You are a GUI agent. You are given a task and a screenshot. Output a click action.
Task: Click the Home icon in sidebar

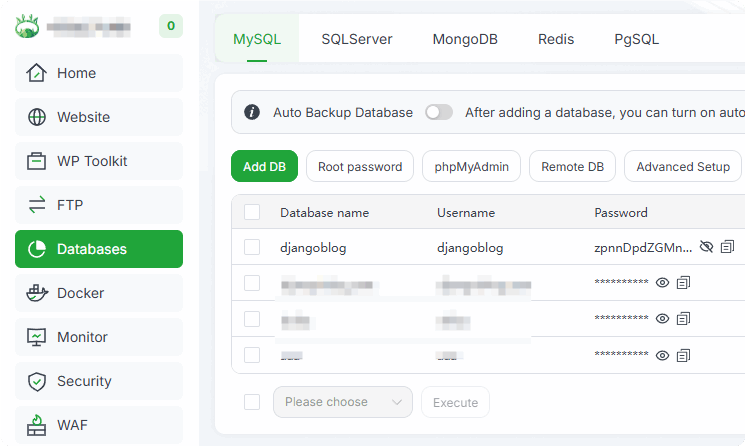[x=37, y=73]
